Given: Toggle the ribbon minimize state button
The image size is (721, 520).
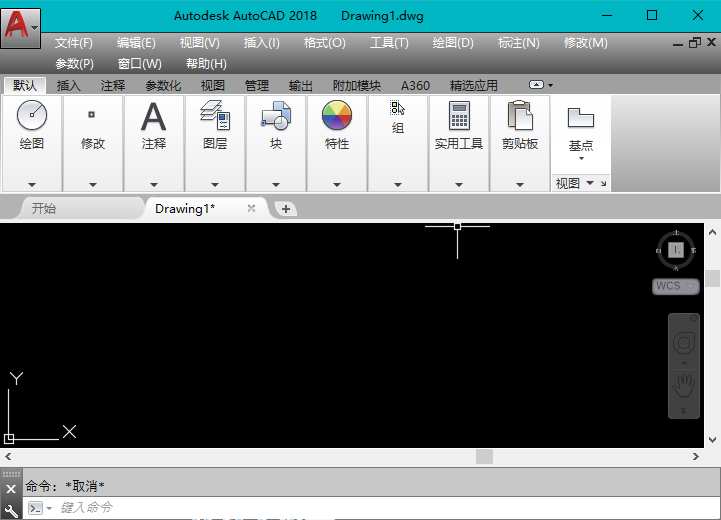Looking at the screenshot, I should pos(536,85).
